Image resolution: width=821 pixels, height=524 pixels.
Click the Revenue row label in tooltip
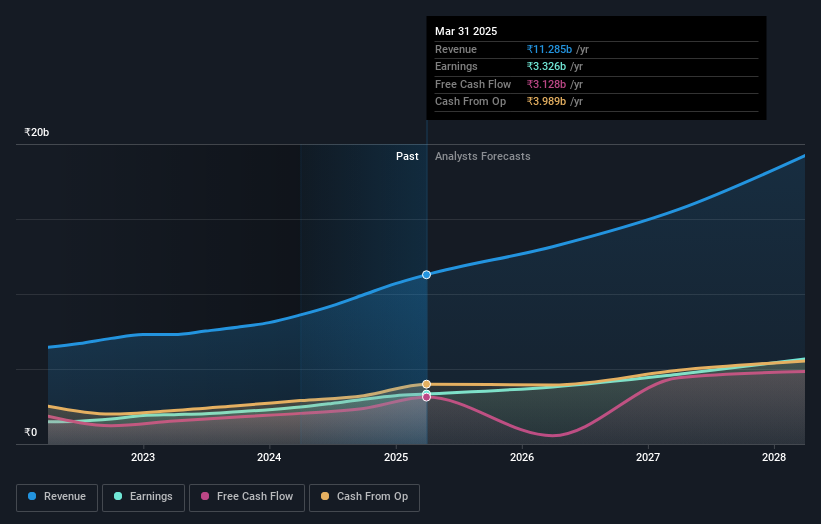pos(456,49)
